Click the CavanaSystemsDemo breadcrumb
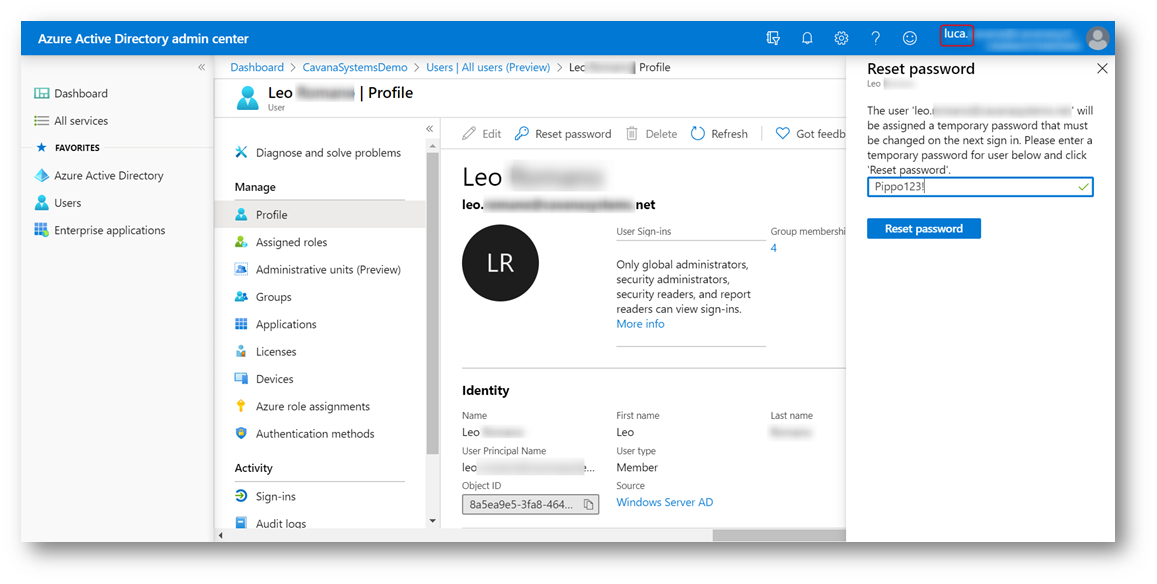 355,67
